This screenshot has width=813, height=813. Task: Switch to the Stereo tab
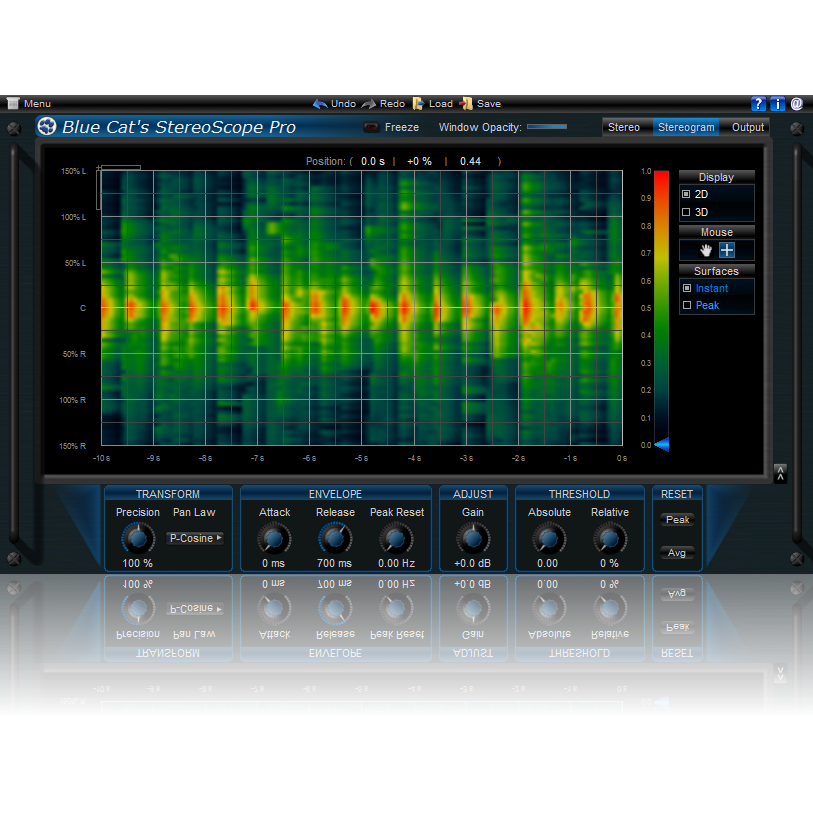tap(625, 127)
